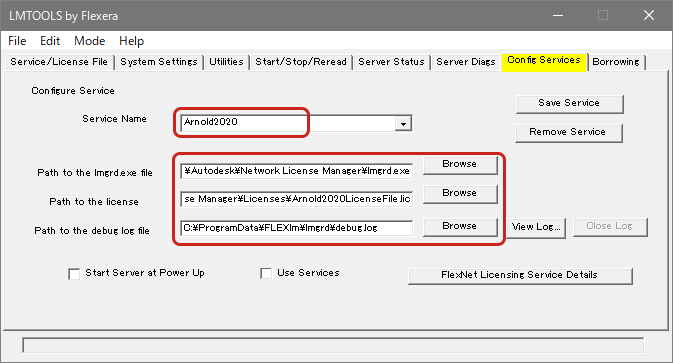The image size is (673, 363).
Task: Open the Edit menu
Action: point(50,41)
